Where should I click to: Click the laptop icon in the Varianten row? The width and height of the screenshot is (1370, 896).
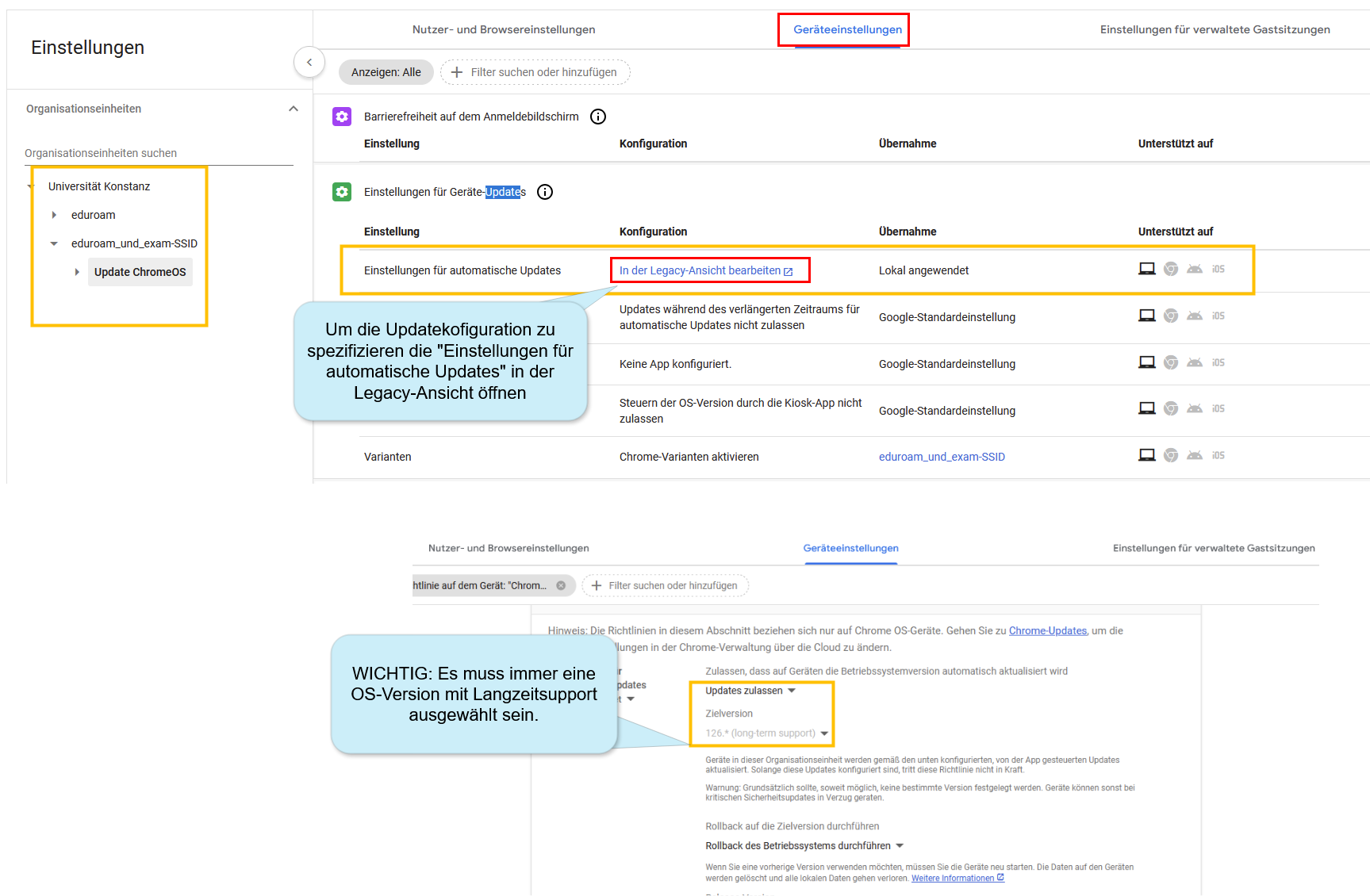click(x=1147, y=455)
